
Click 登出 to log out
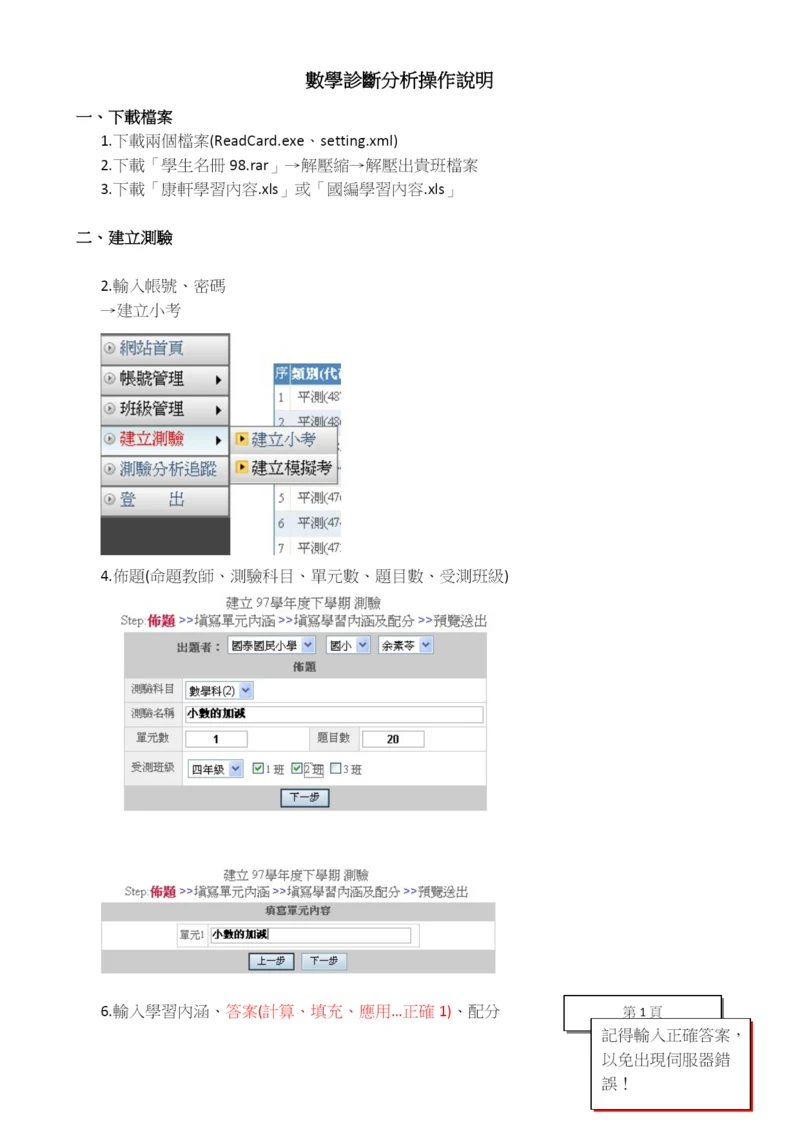click(x=165, y=499)
